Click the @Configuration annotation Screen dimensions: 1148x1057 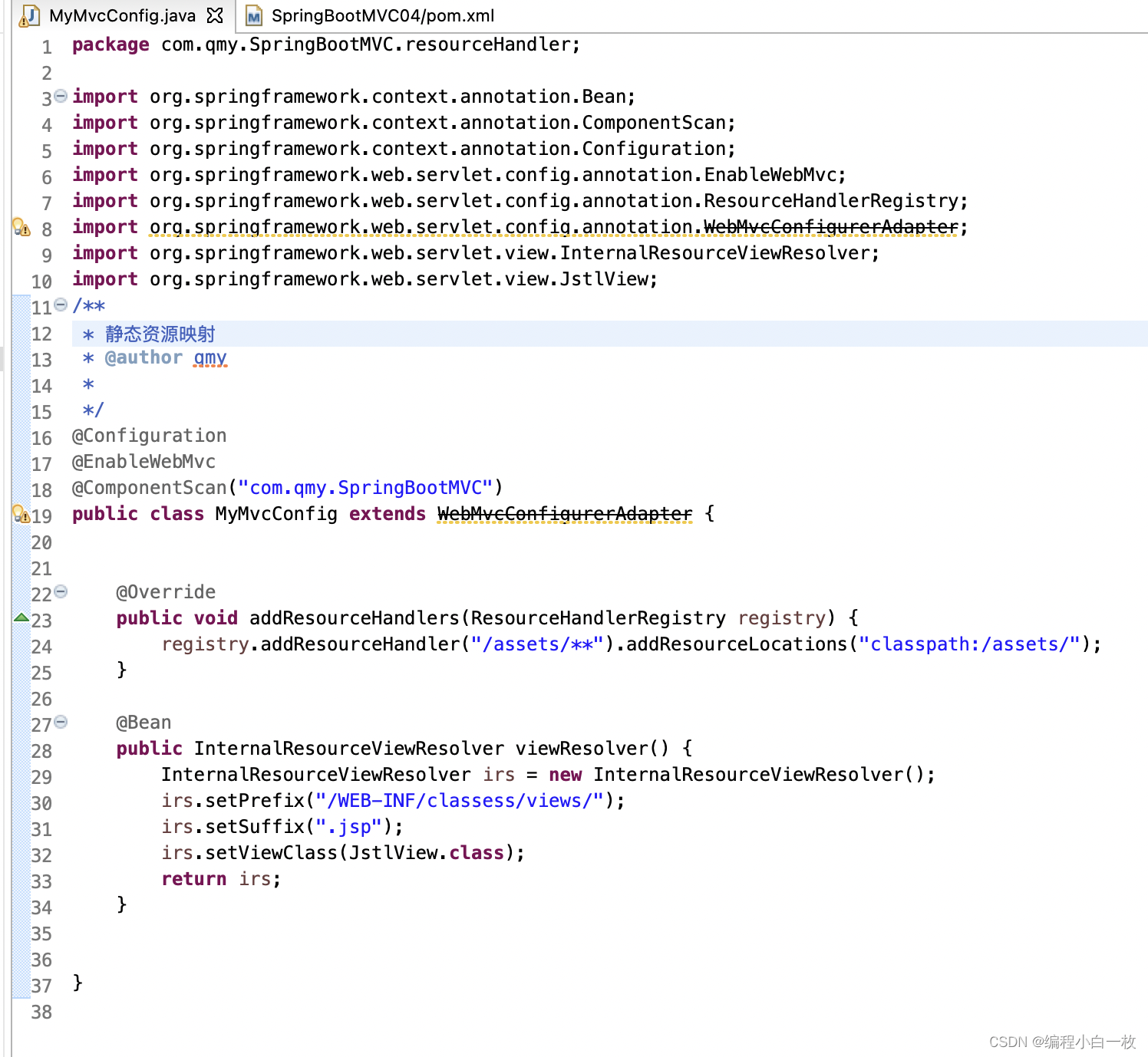click(150, 436)
